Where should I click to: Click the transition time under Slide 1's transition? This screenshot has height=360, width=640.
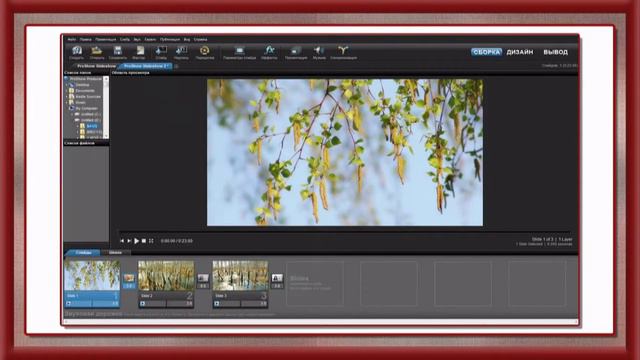tap(129, 286)
